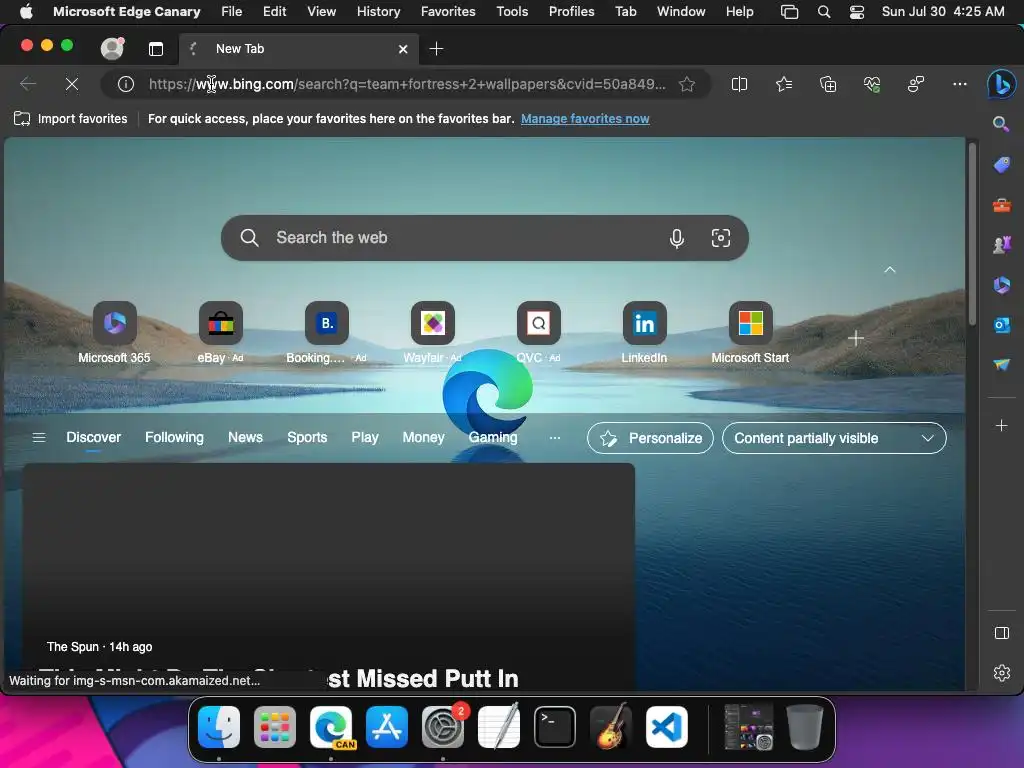
Task: Select the News feed tab
Action: tap(246, 438)
